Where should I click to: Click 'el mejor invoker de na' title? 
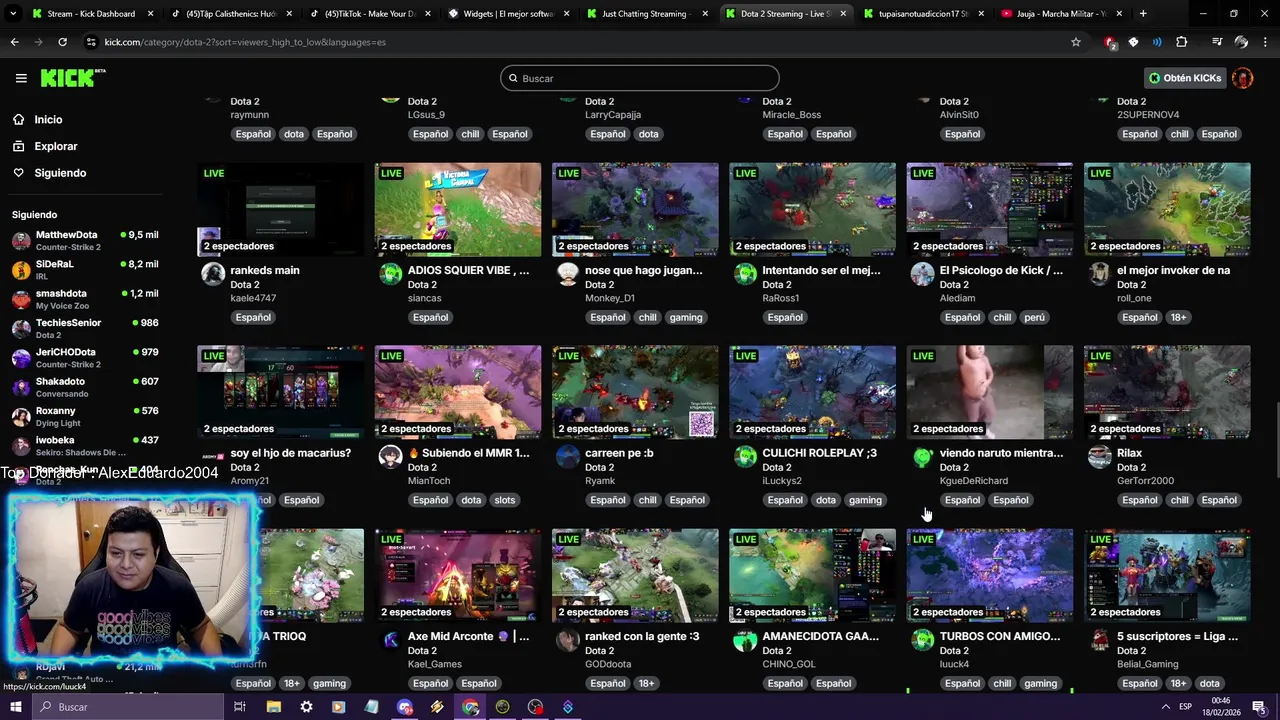pos(1173,270)
